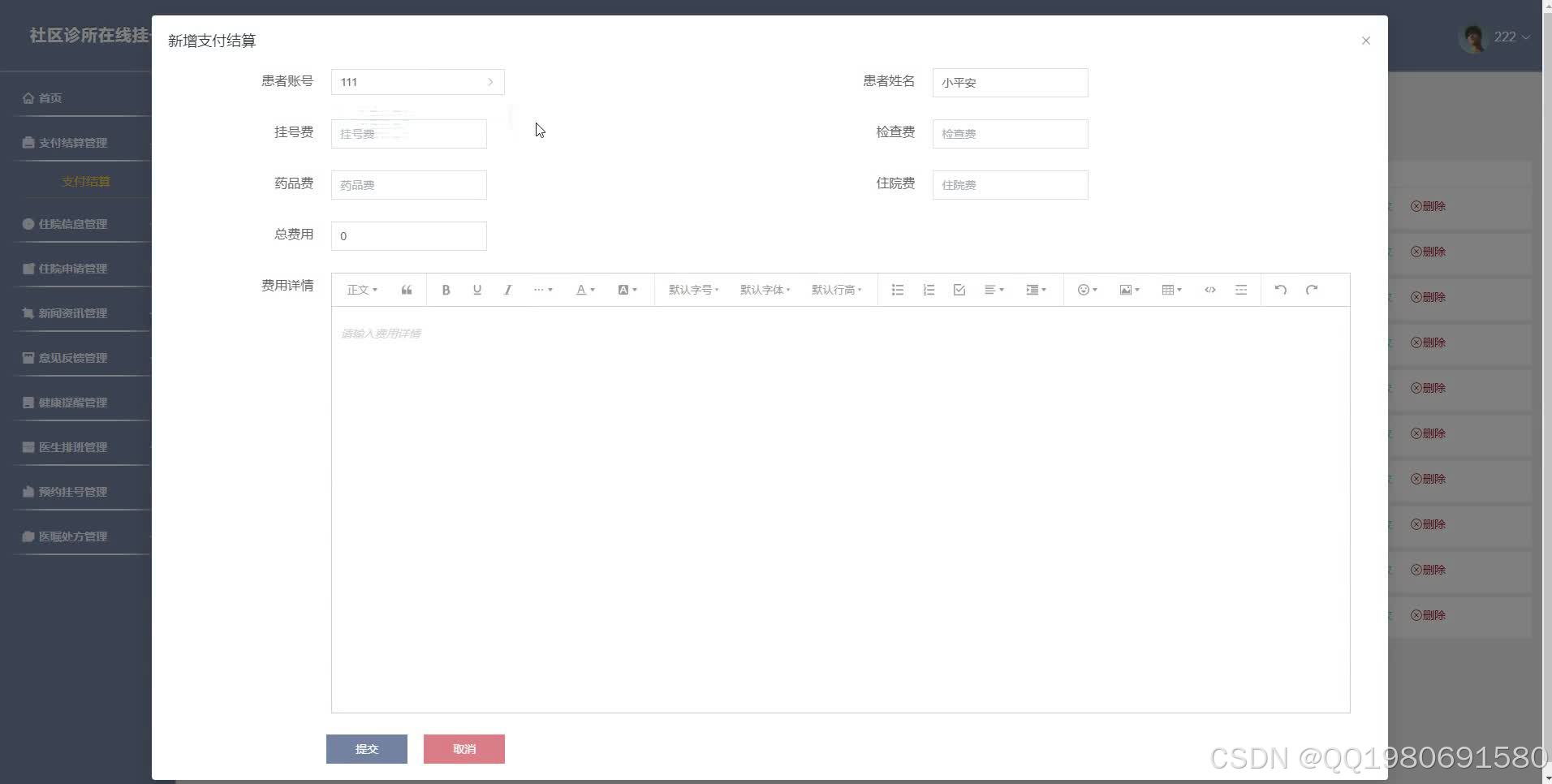1552x784 pixels.
Task: Open the 正文 heading style dropdown
Action: 362,290
